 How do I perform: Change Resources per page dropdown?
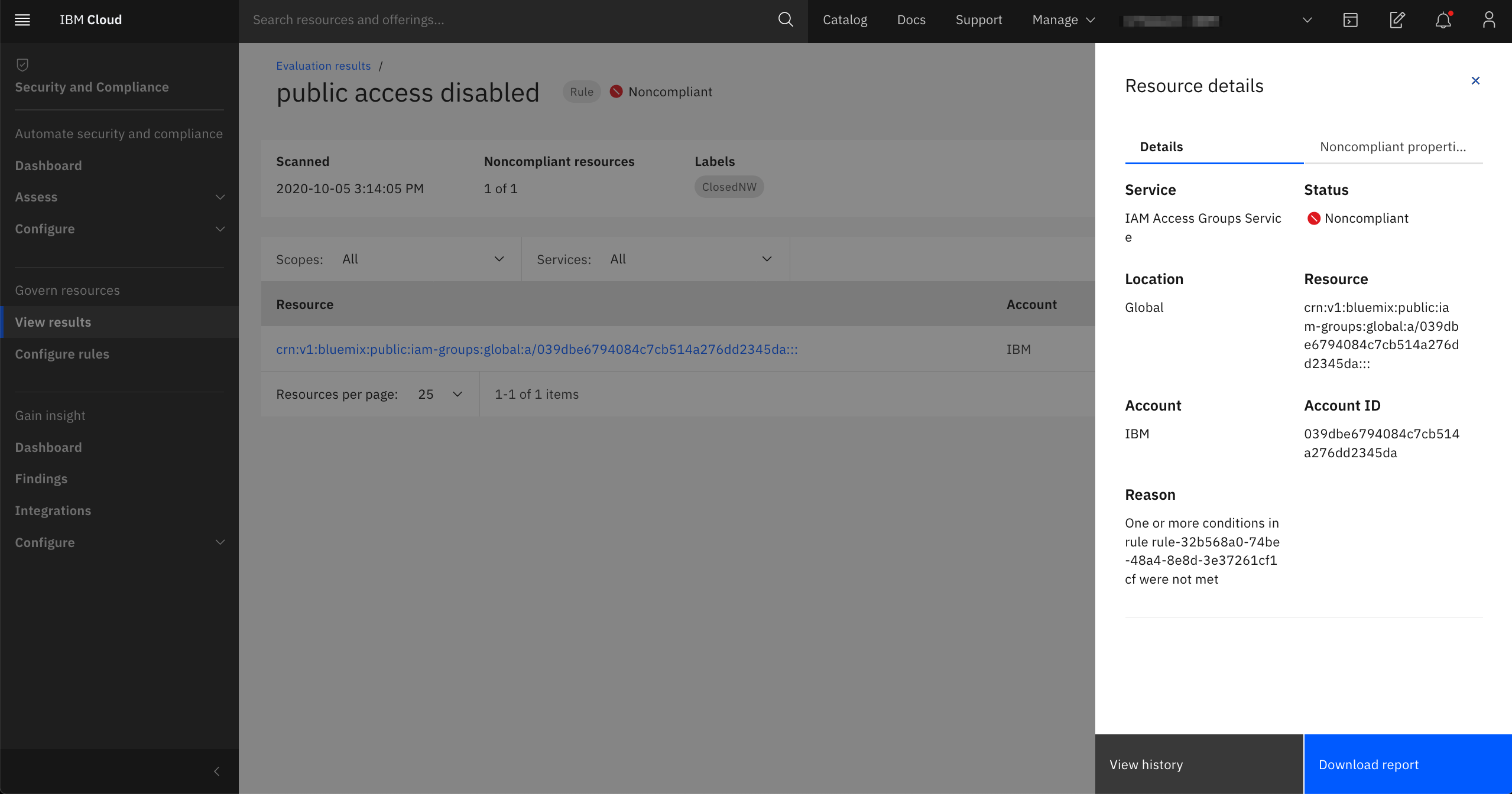(440, 395)
